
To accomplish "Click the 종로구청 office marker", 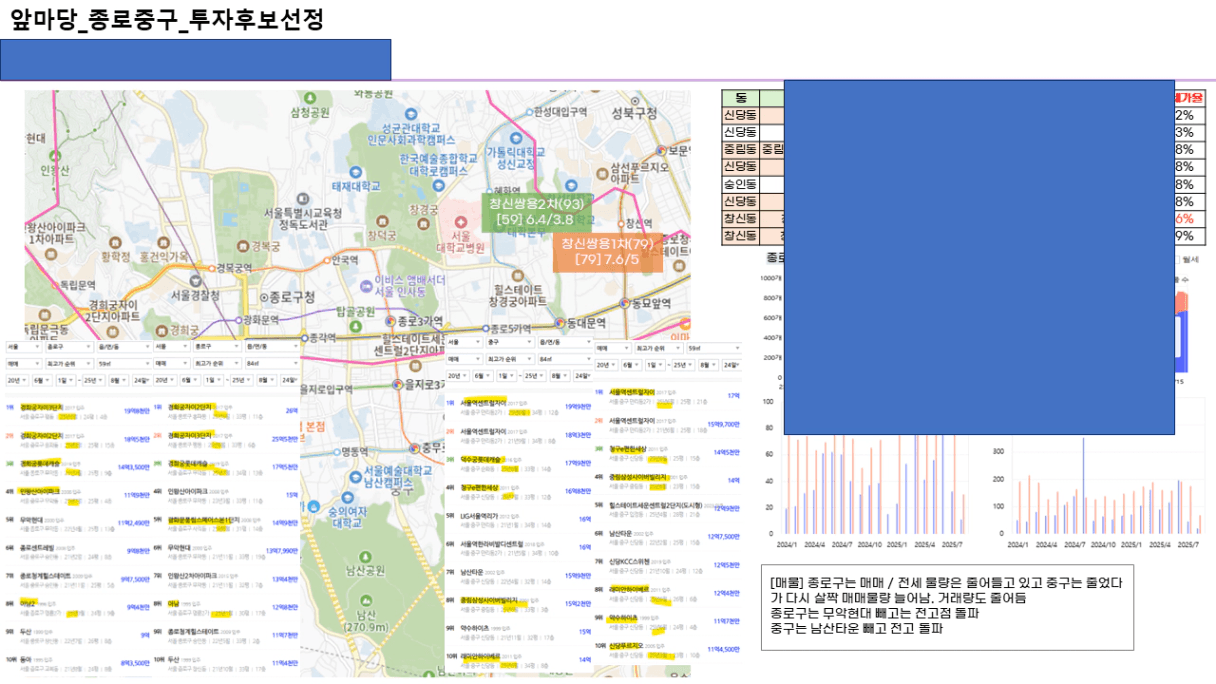I will [x=263, y=297].
